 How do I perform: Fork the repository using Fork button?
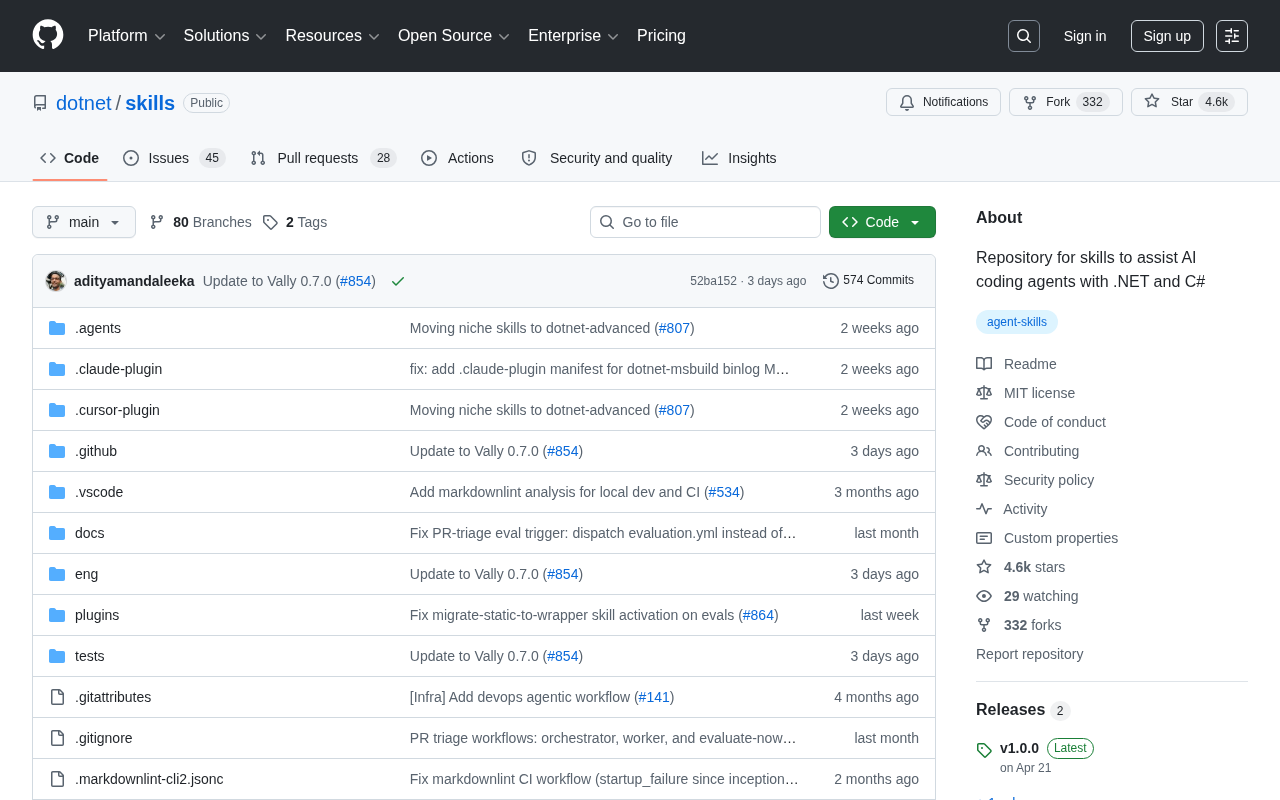coord(1065,102)
